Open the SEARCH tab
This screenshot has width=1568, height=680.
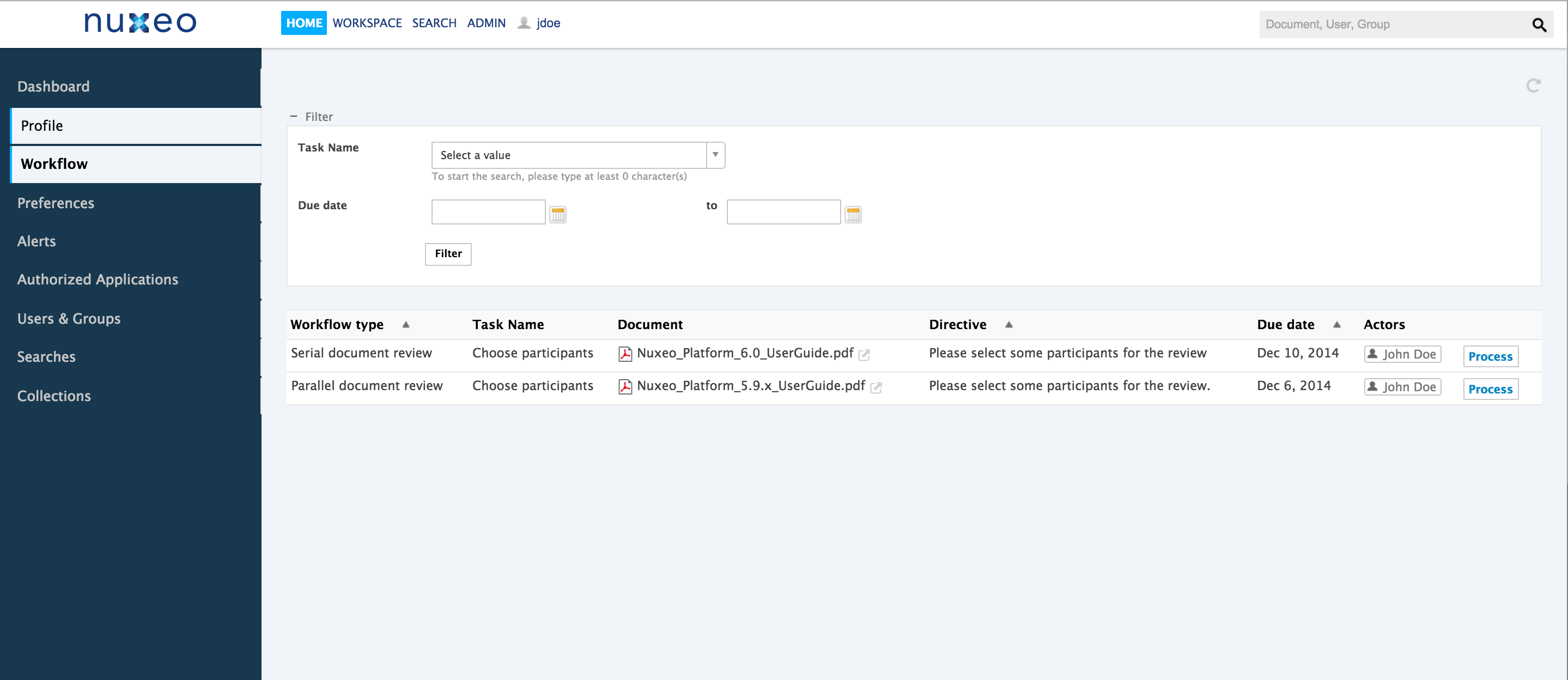coord(434,23)
